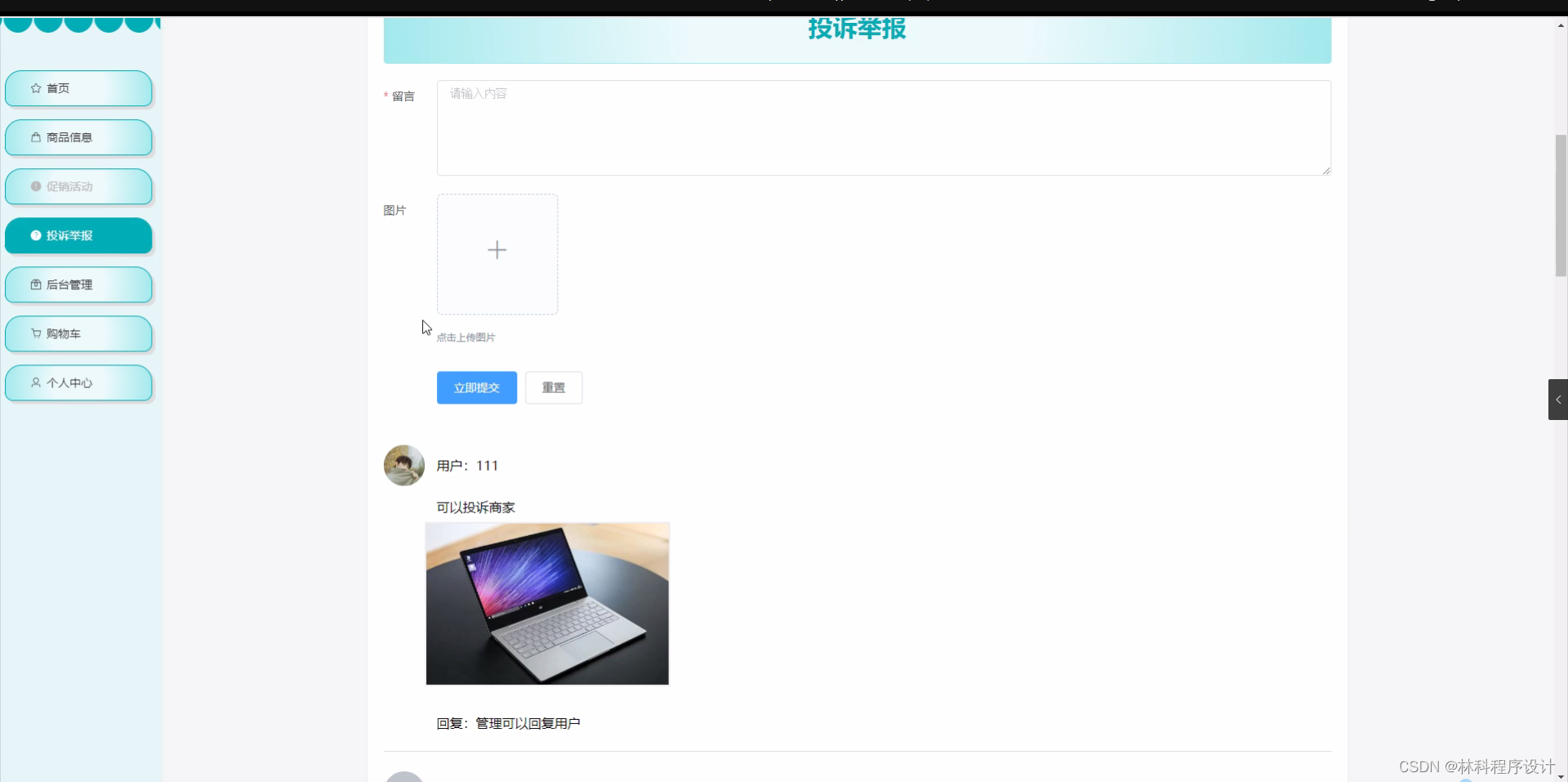Open the 商品信息 menu item
The width and height of the screenshot is (1568, 782).
[78, 137]
